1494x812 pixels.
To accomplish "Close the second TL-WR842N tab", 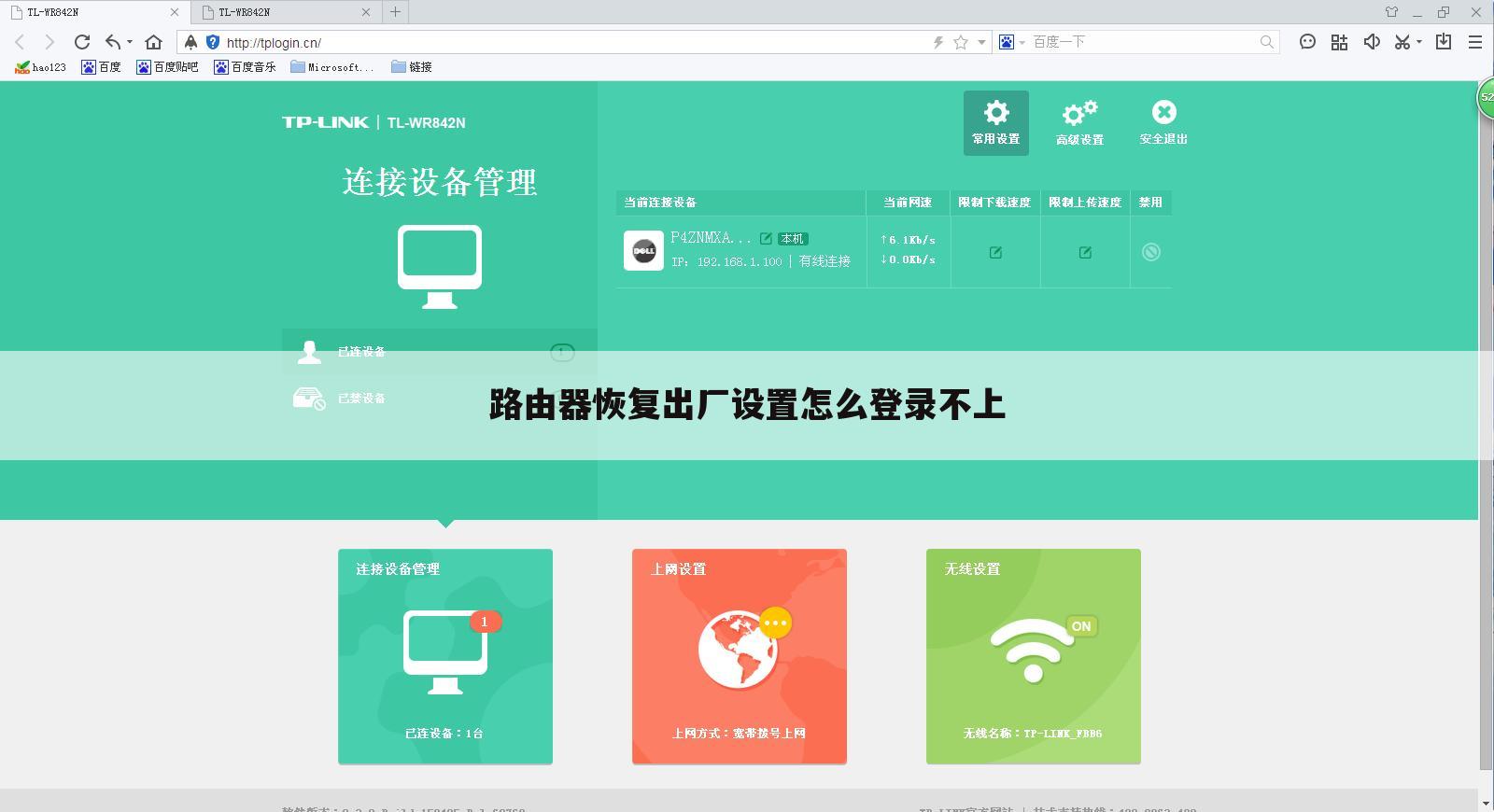I will tap(366, 12).
